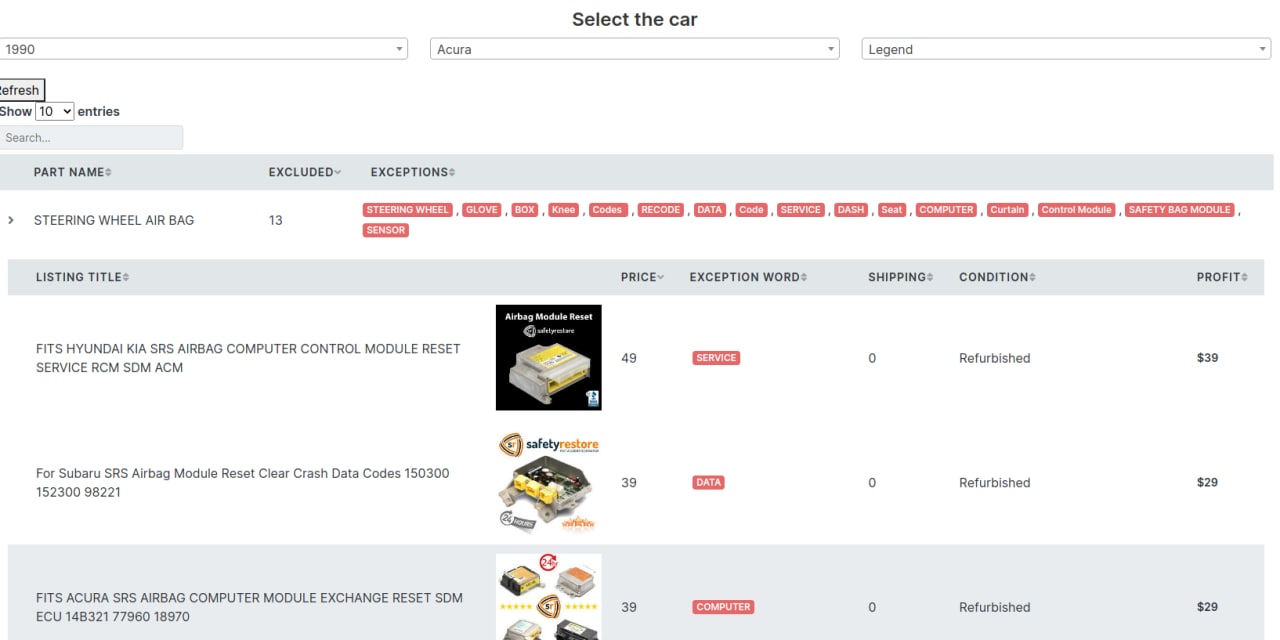Viewport: 1280px width, 640px height.
Task: Click the GLOVE exception tag
Action: 482,210
